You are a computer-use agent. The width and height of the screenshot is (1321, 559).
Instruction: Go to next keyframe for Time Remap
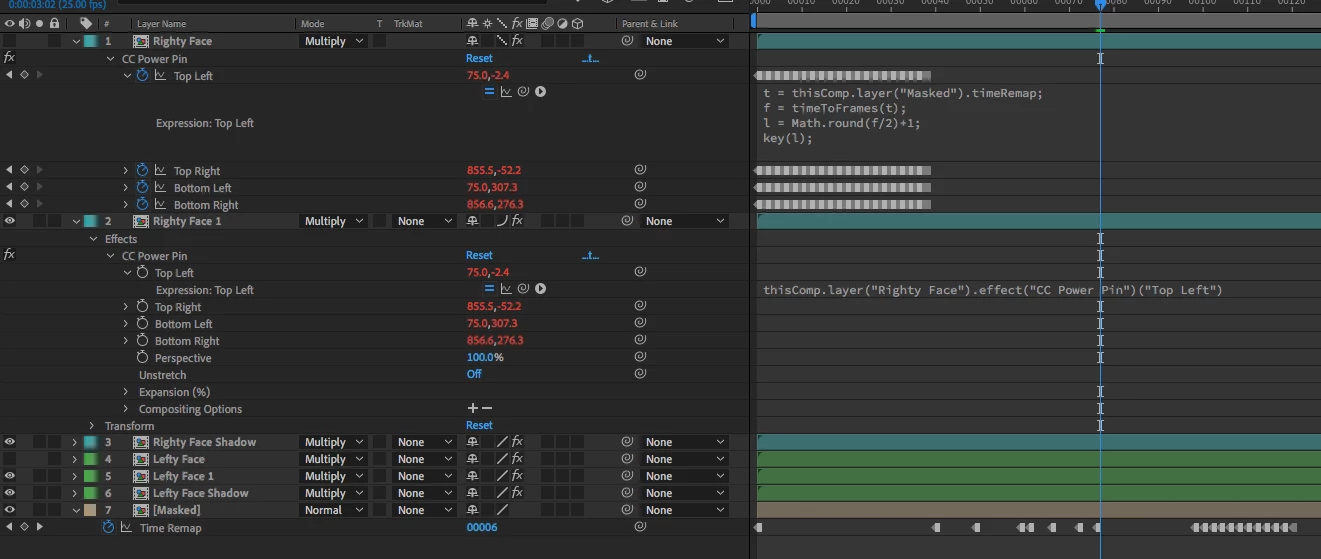(39, 527)
